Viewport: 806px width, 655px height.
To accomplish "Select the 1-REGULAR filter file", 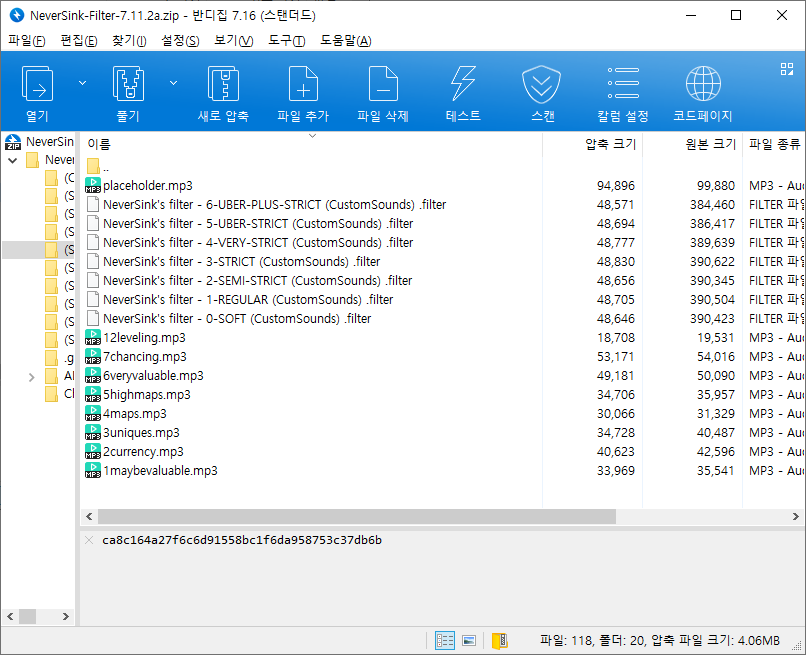I will 240,300.
